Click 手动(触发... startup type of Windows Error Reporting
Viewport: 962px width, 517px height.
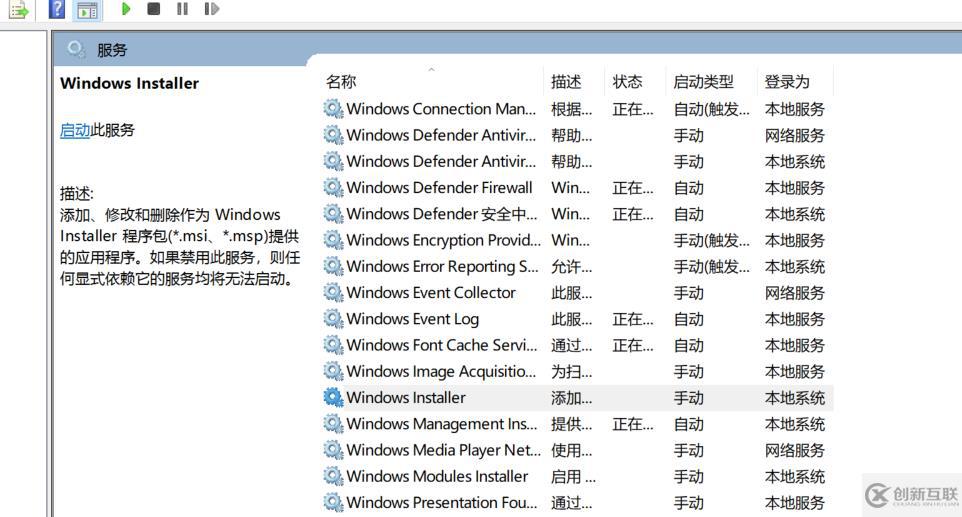(x=711, y=267)
